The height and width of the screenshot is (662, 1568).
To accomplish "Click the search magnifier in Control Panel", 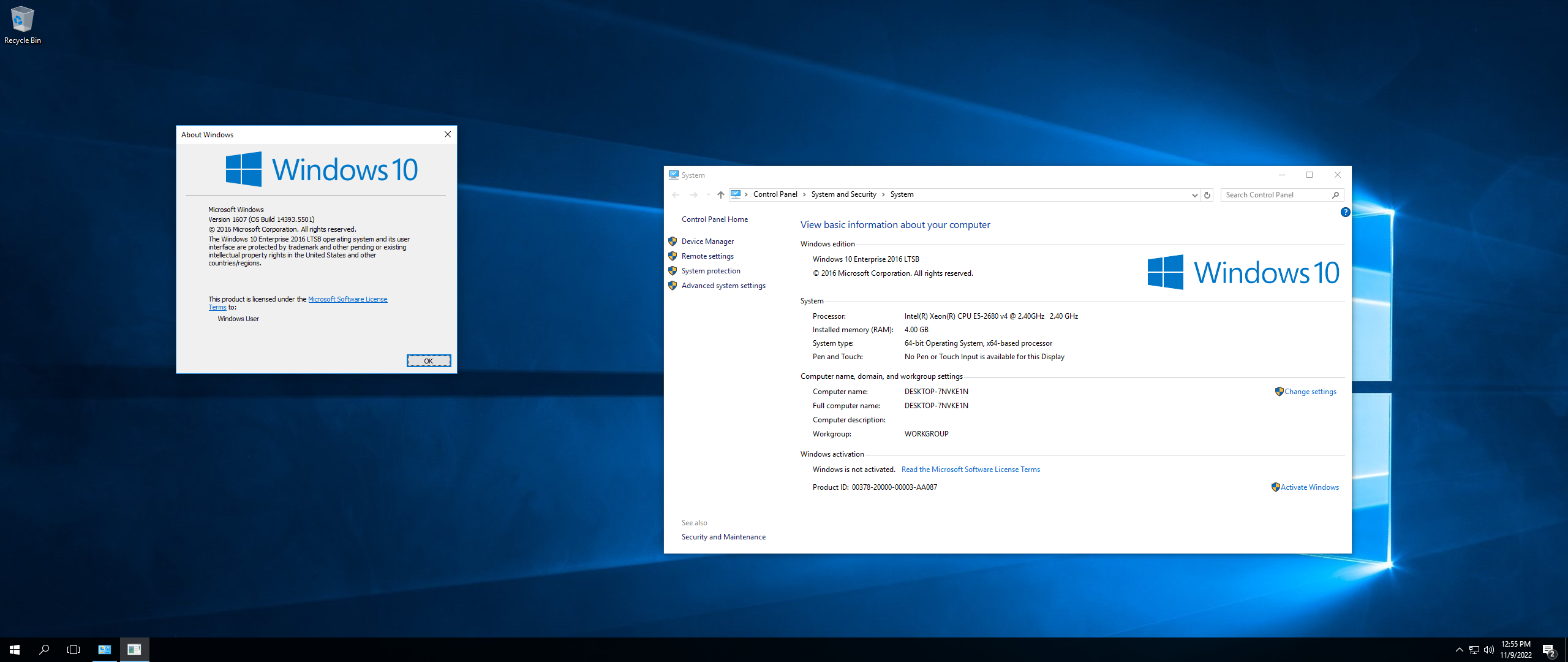I will (1336, 195).
